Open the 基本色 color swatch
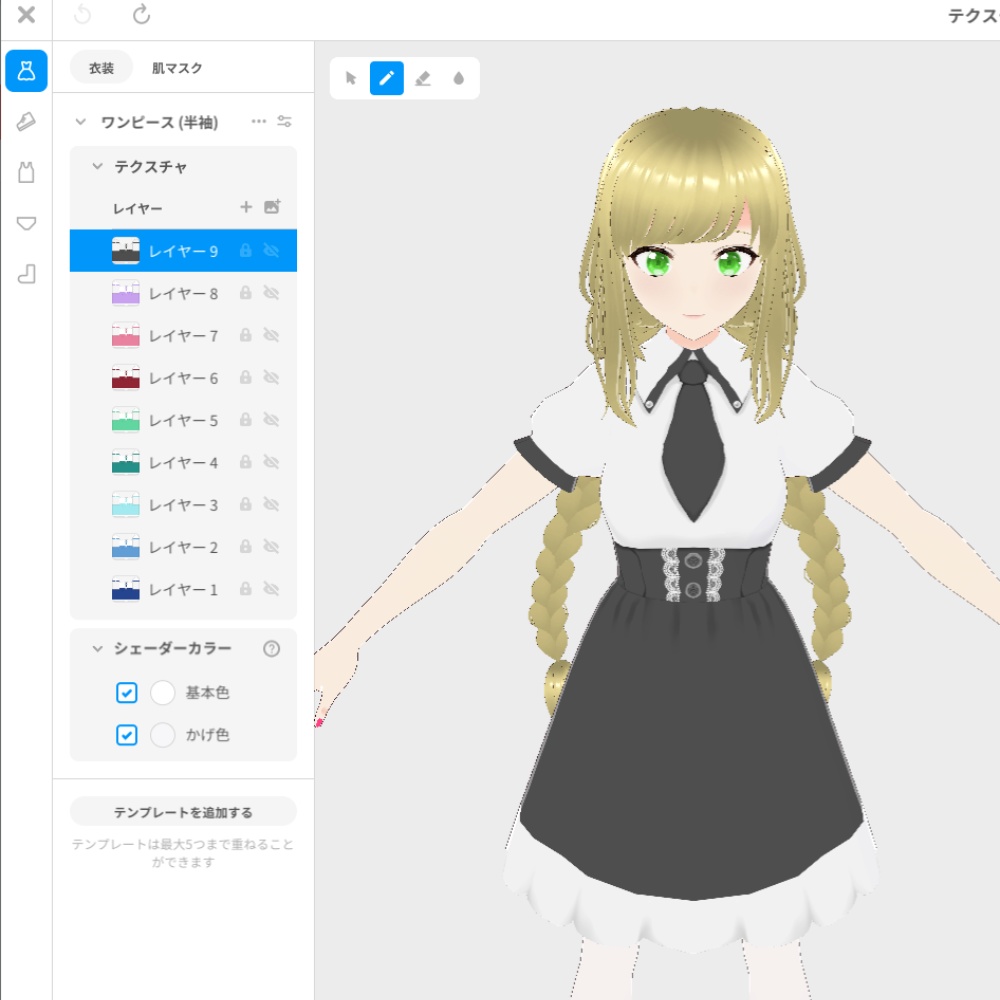The image size is (1000, 1000). [162, 693]
